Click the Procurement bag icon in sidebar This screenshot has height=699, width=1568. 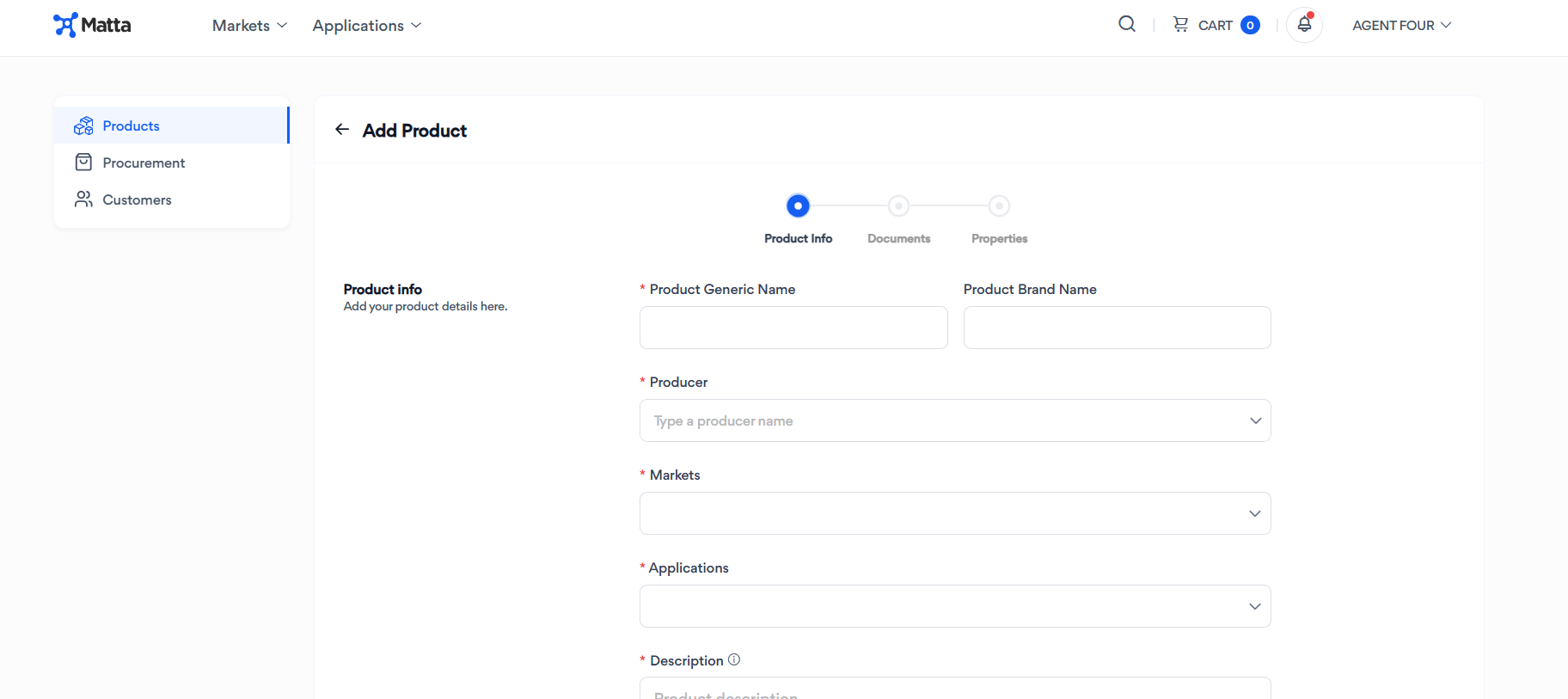coord(83,162)
